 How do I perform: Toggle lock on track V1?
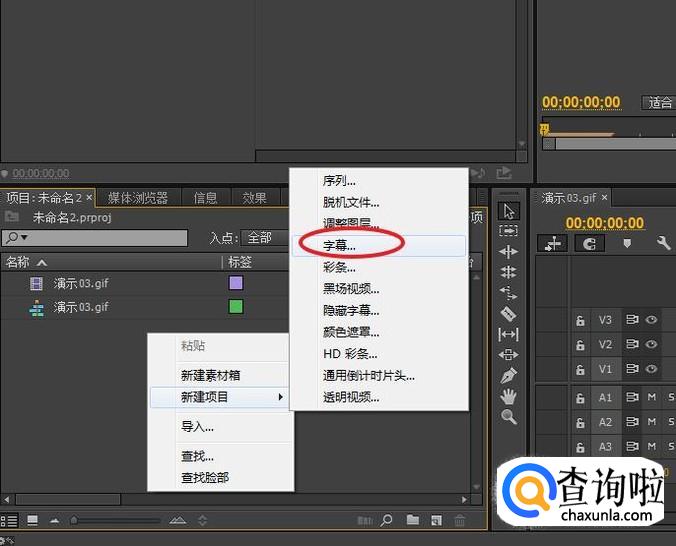(579, 368)
